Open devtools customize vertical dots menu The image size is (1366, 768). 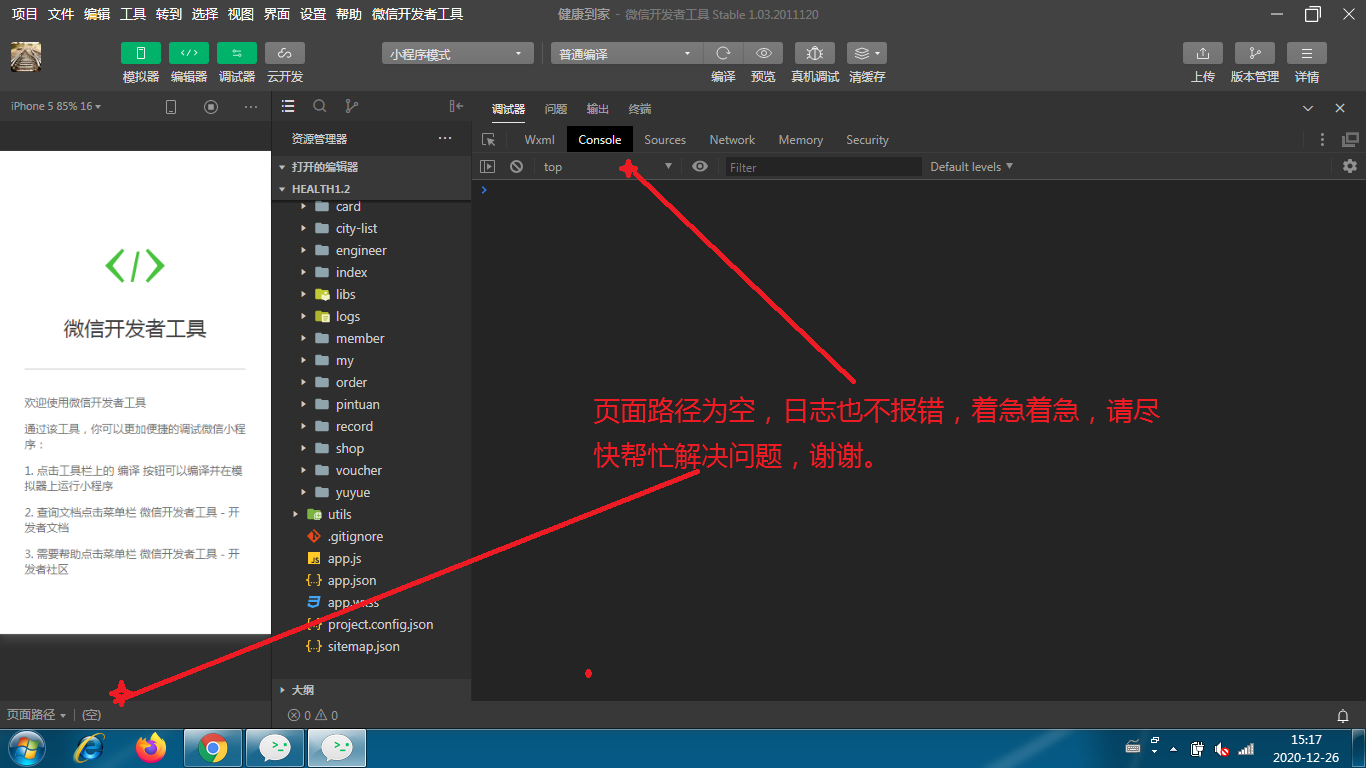[x=1322, y=140]
